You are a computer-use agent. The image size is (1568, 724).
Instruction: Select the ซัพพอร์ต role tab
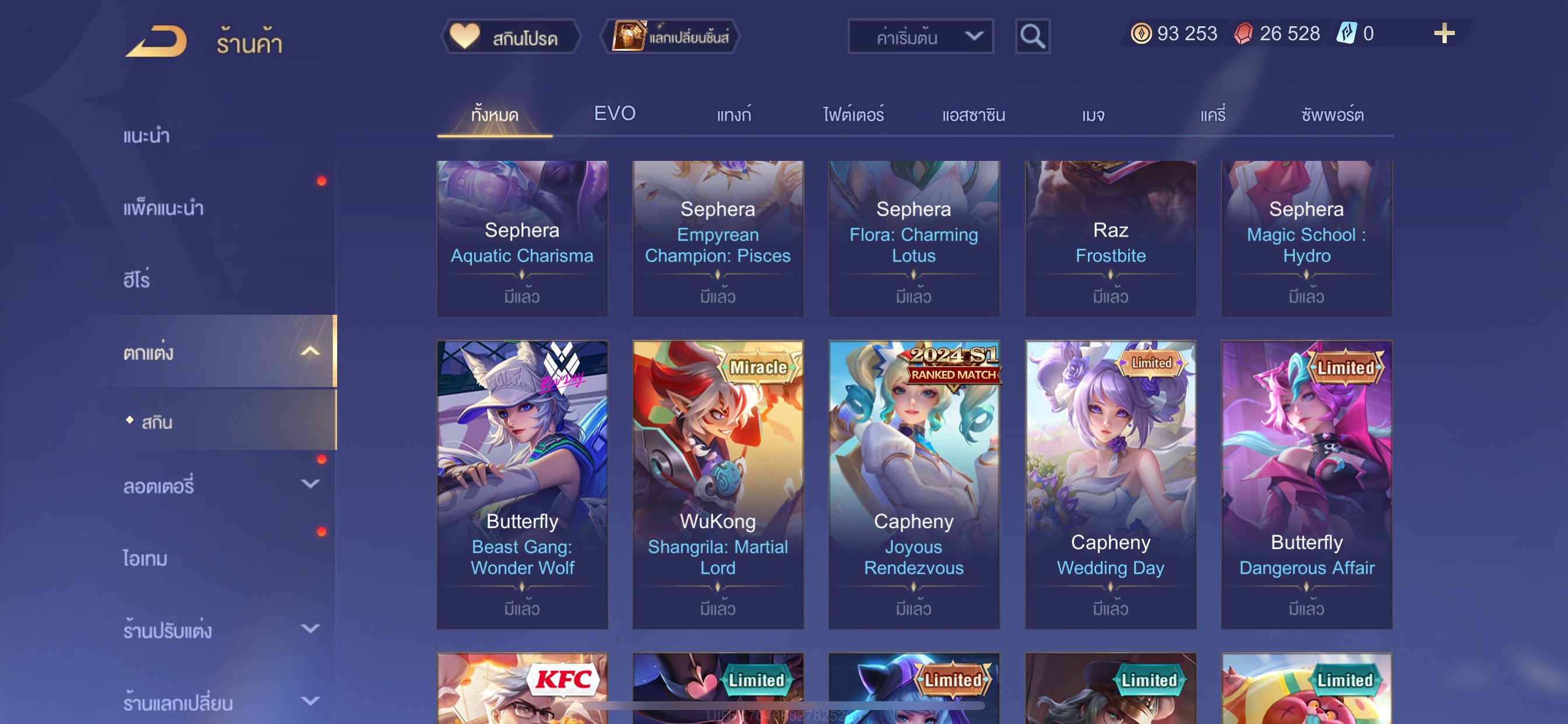point(1332,114)
